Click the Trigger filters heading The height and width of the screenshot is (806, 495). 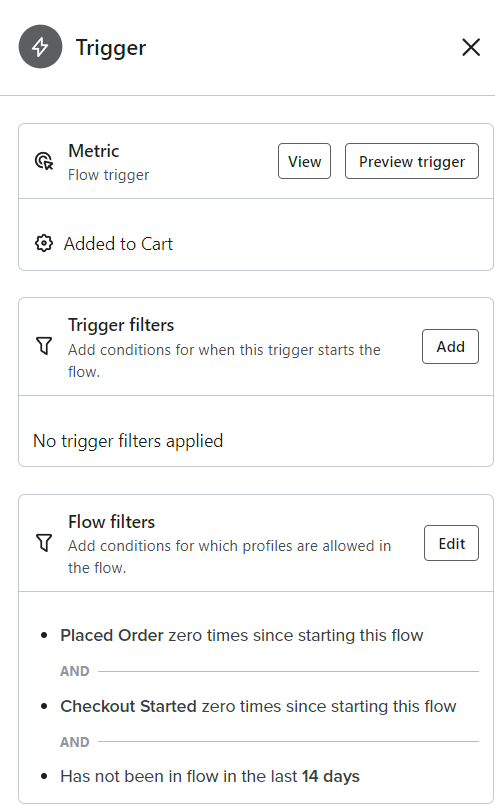tap(121, 325)
